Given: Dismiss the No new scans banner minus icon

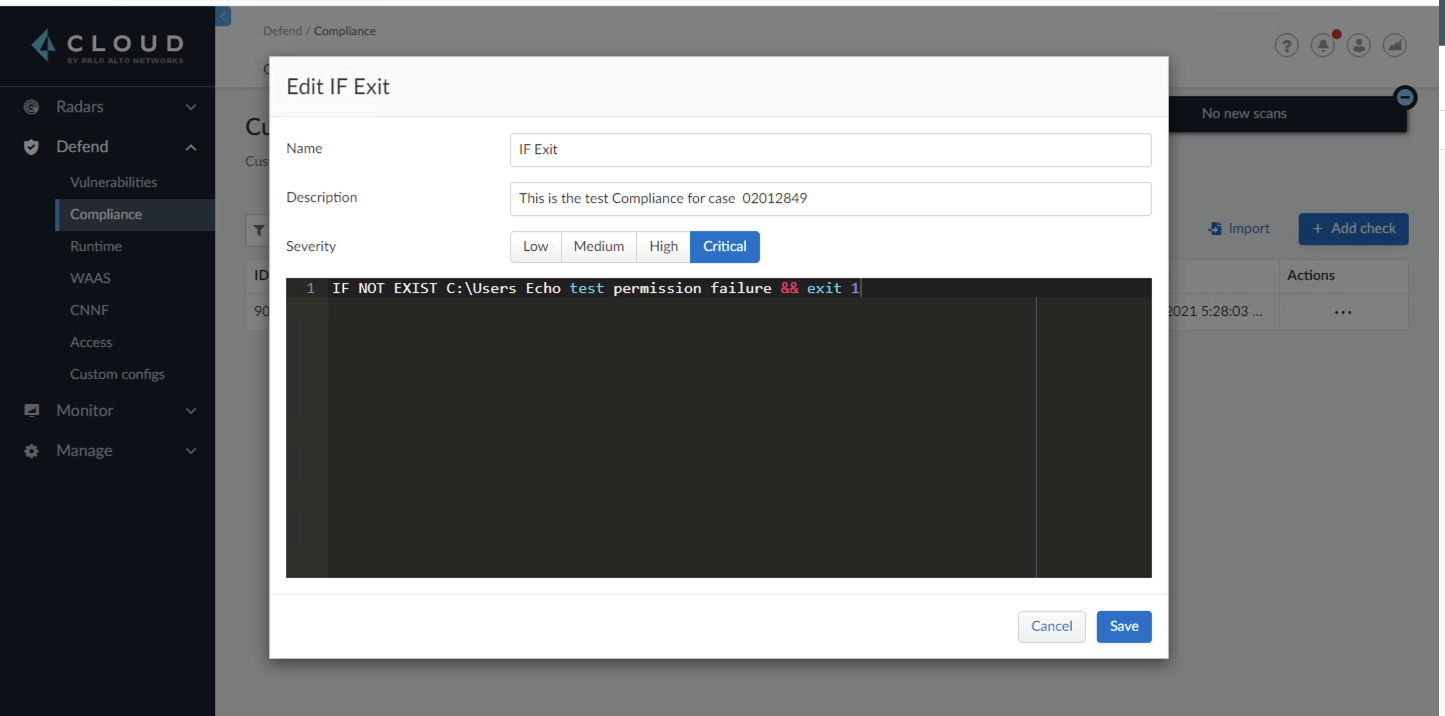Looking at the screenshot, I should tap(1405, 97).
